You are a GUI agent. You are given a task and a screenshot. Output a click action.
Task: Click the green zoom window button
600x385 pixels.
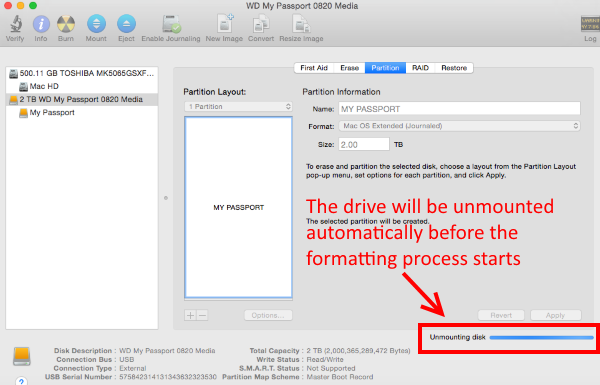coord(33,5)
